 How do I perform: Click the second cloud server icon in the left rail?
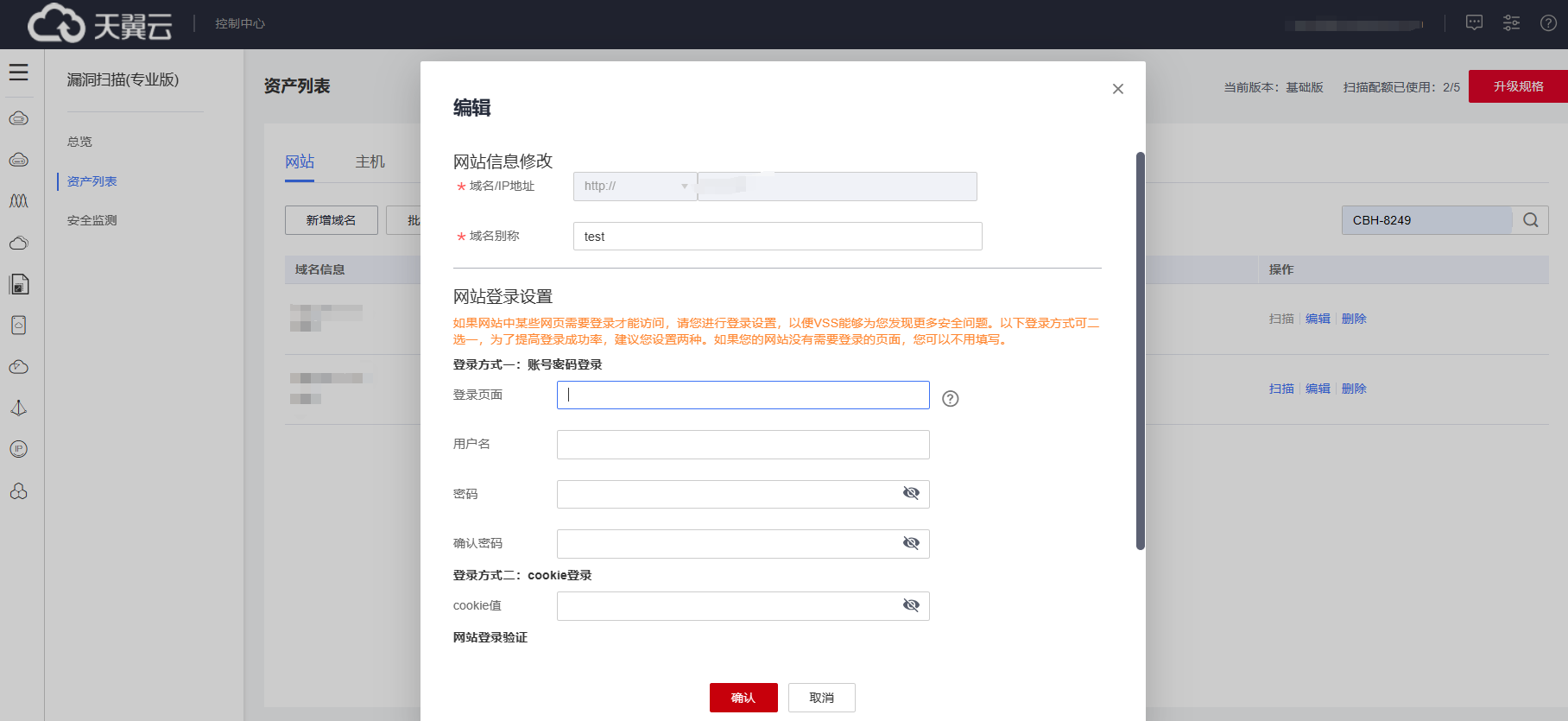coord(19,160)
